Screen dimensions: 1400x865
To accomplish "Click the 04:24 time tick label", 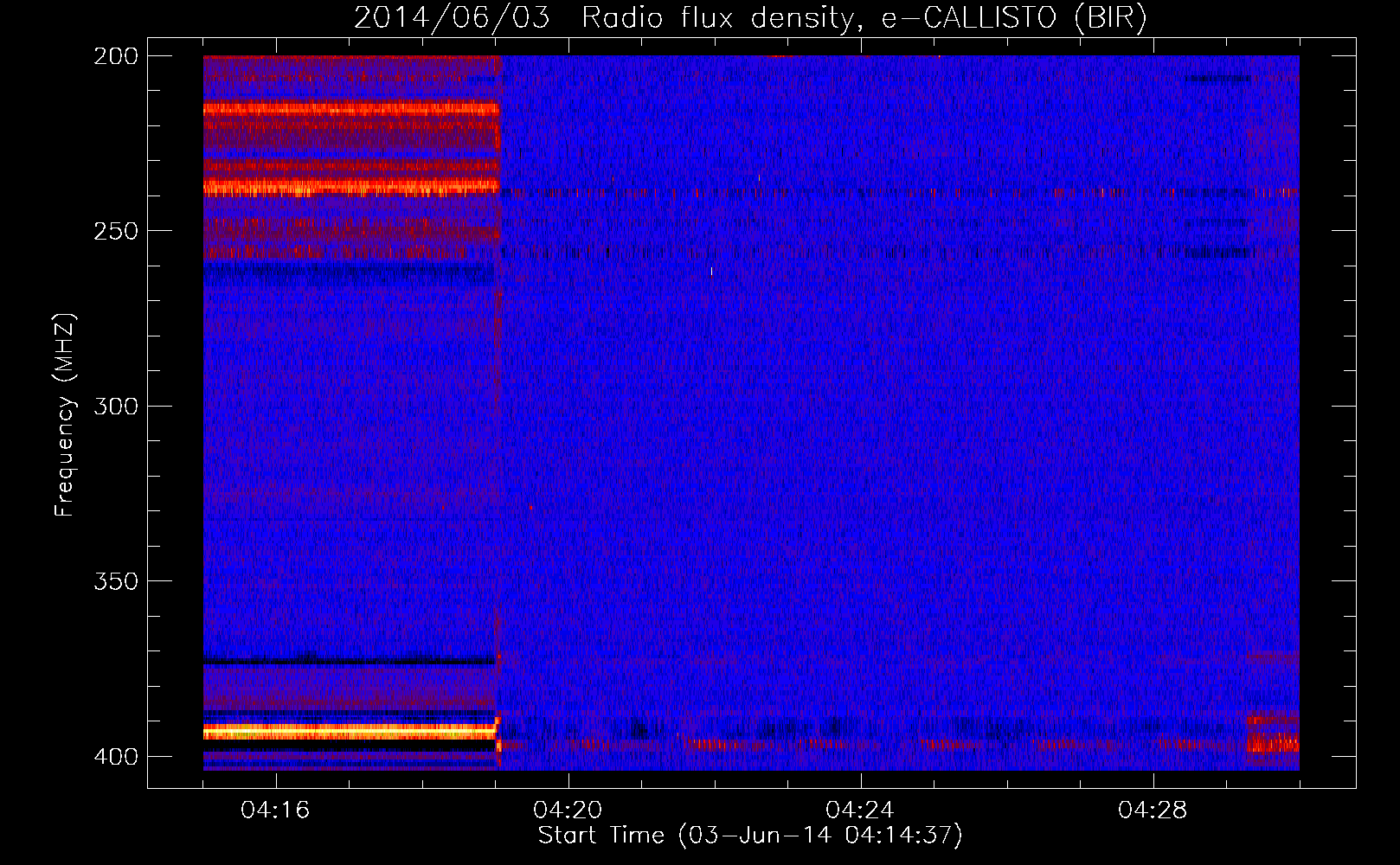I will 860,811.
